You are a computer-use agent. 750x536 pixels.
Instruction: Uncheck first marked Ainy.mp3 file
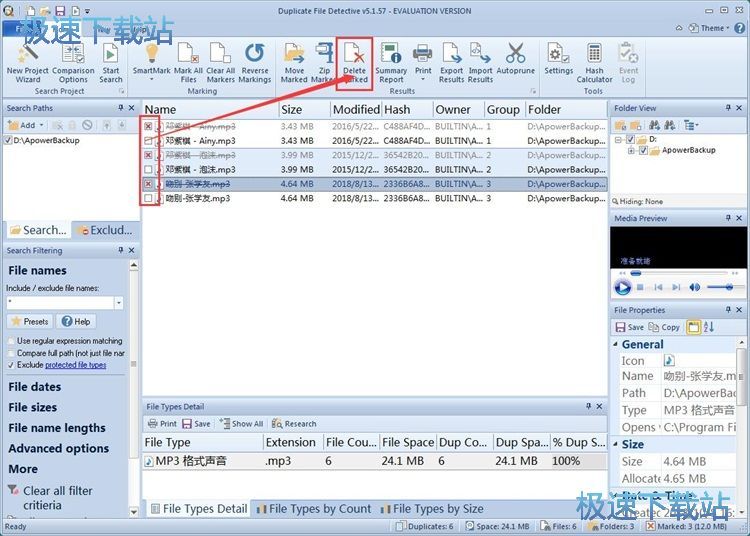(148, 126)
